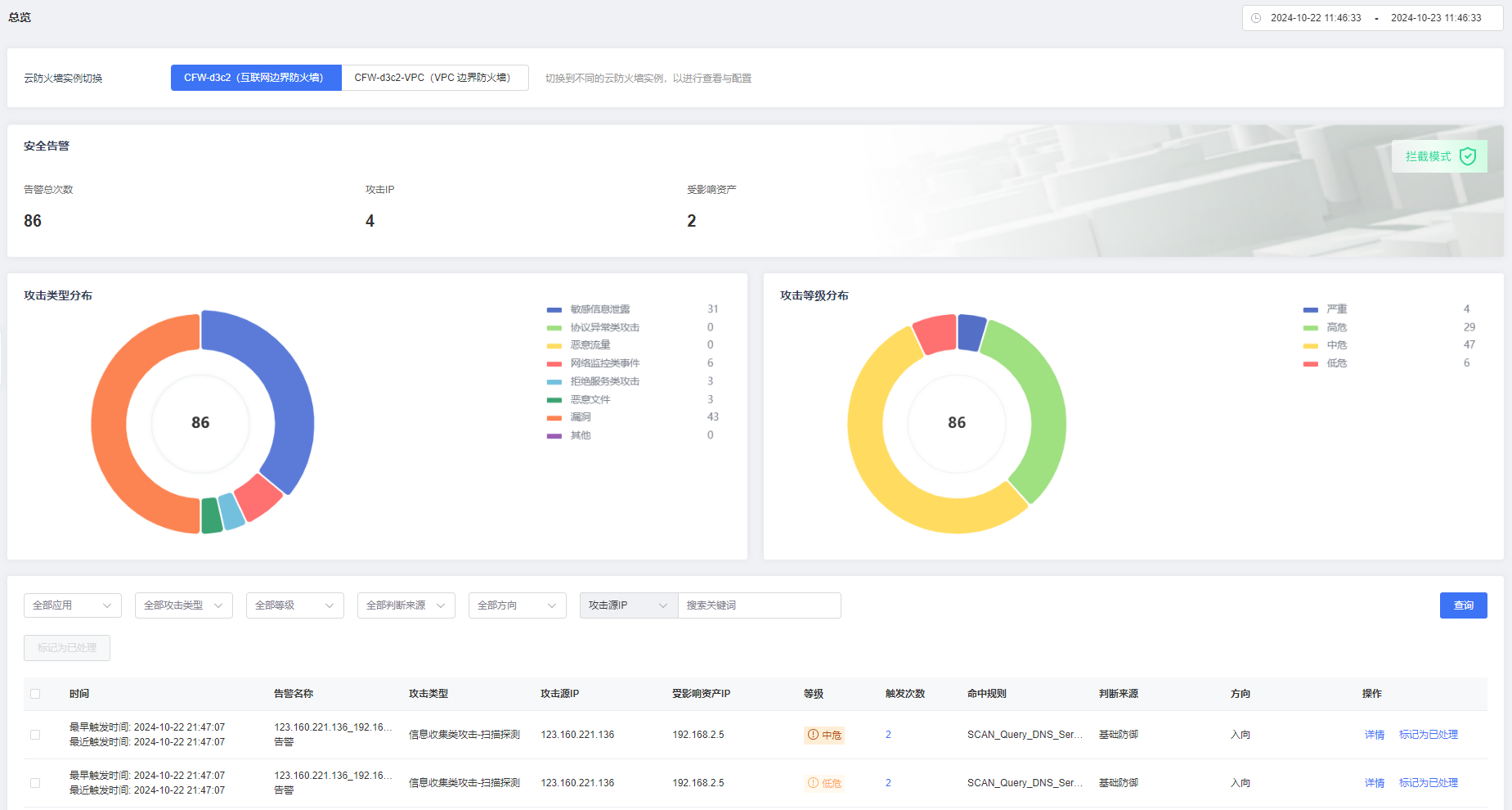Click affected asset IP 192.168.2.5 in 低危 row
The image size is (1512, 810).
click(x=698, y=783)
